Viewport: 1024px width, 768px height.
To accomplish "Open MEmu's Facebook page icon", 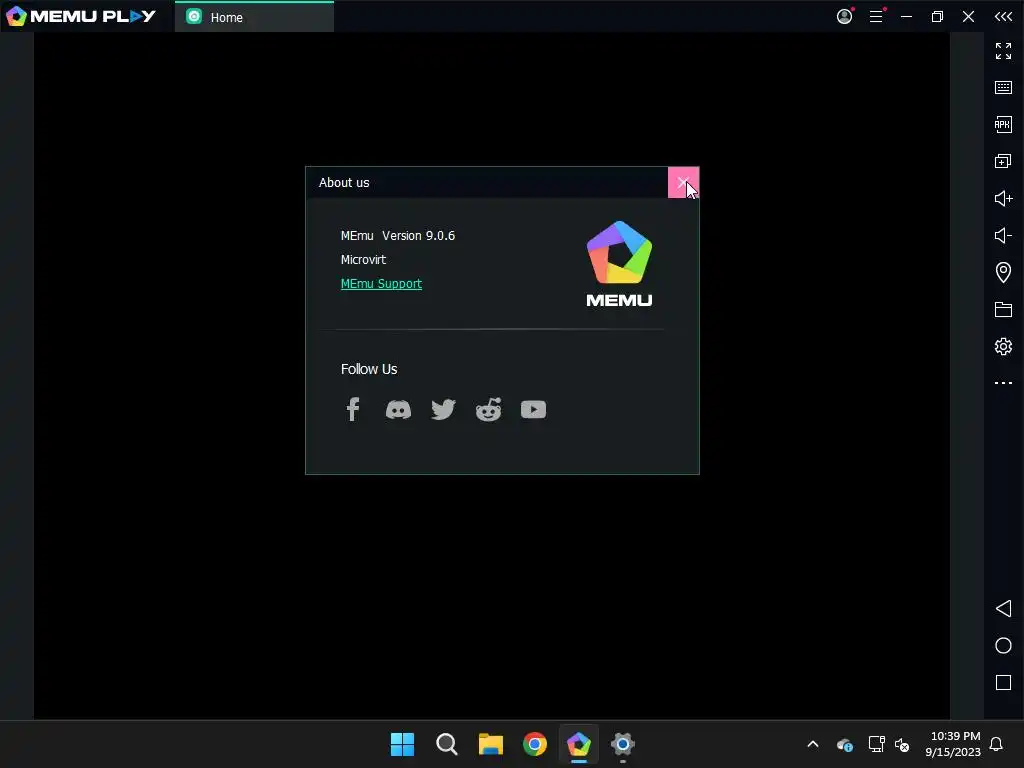I will (x=353, y=409).
